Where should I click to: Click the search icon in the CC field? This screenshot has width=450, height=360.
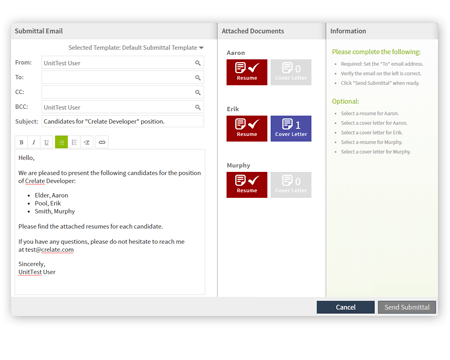click(198, 92)
